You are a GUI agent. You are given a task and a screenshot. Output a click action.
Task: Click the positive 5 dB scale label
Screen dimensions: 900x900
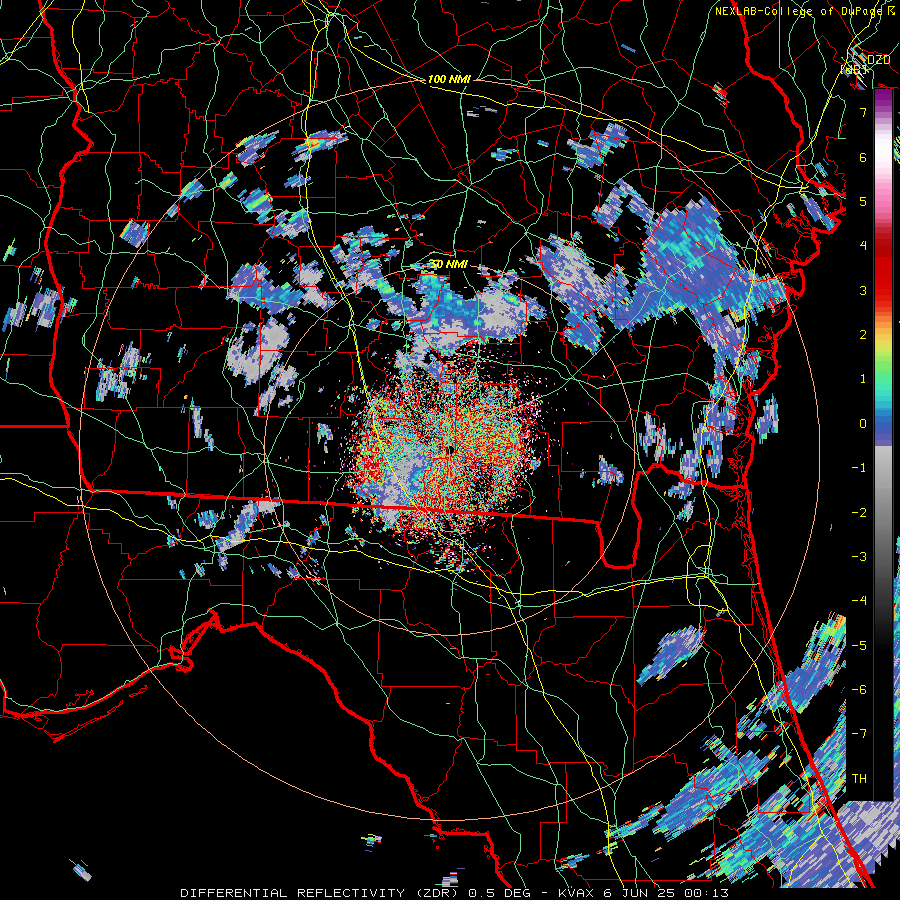[863, 201]
